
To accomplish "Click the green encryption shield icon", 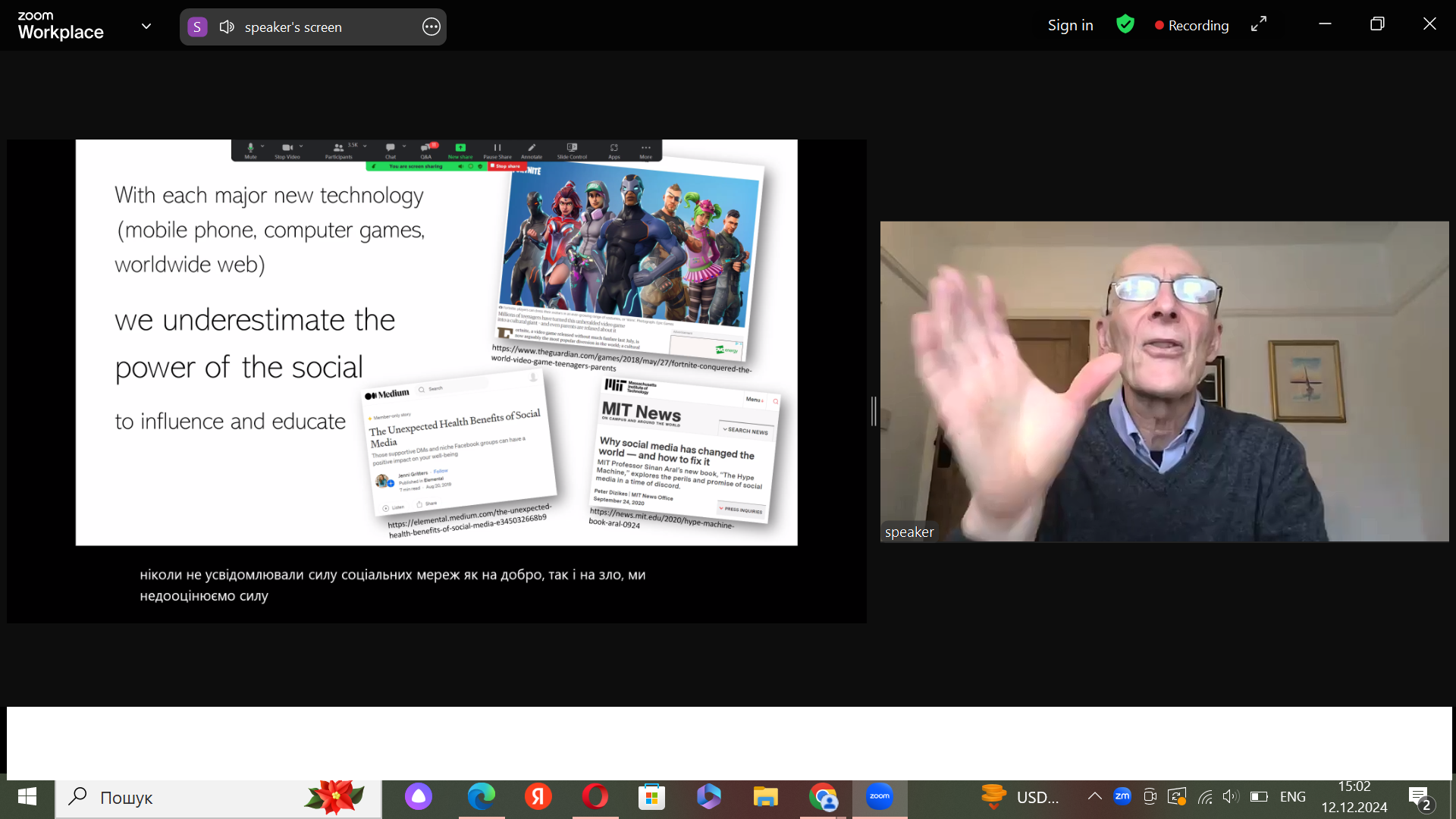I will (x=1125, y=24).
